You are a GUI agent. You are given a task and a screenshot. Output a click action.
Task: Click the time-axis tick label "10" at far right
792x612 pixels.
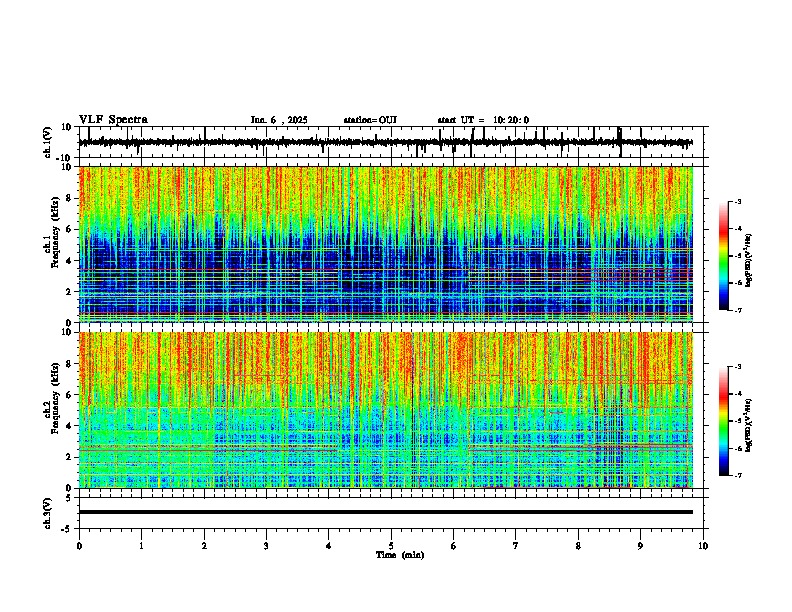click(x=703, y=546)
